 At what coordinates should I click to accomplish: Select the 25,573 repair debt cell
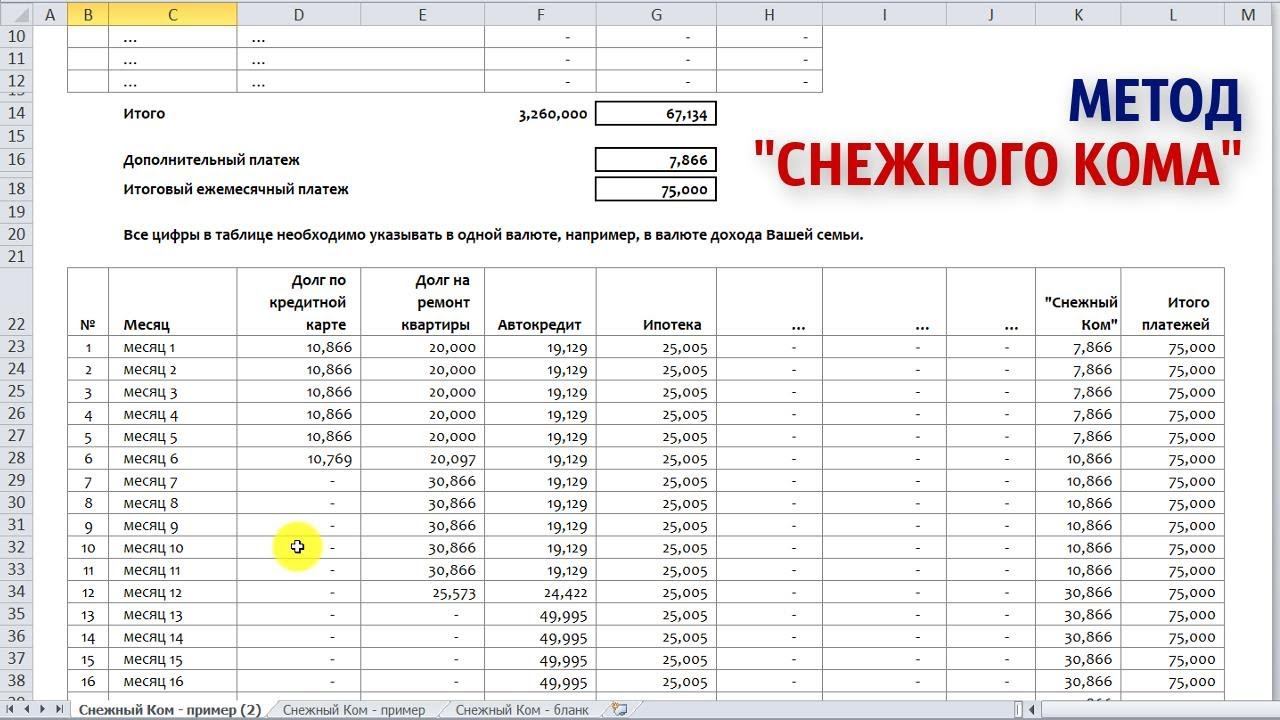pos(423,592)
